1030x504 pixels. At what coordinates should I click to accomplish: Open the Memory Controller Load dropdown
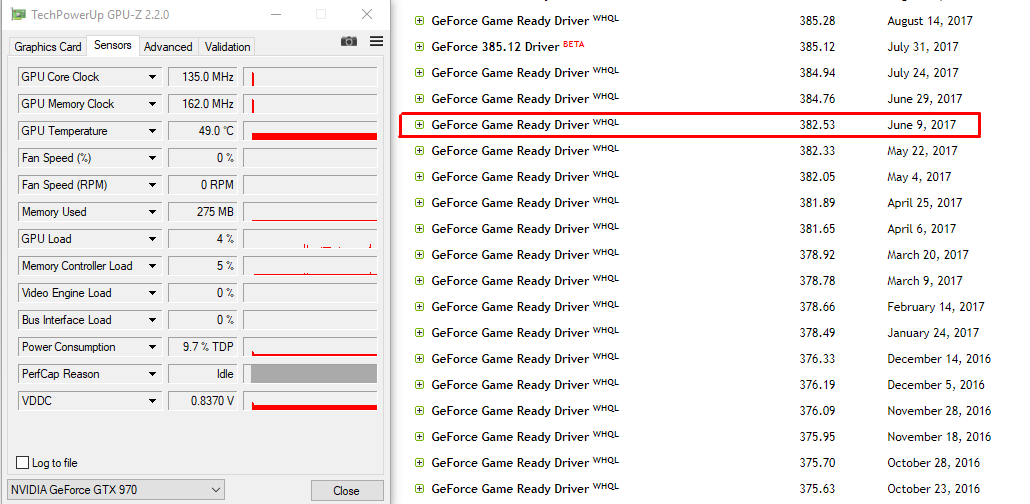(152, 265)
